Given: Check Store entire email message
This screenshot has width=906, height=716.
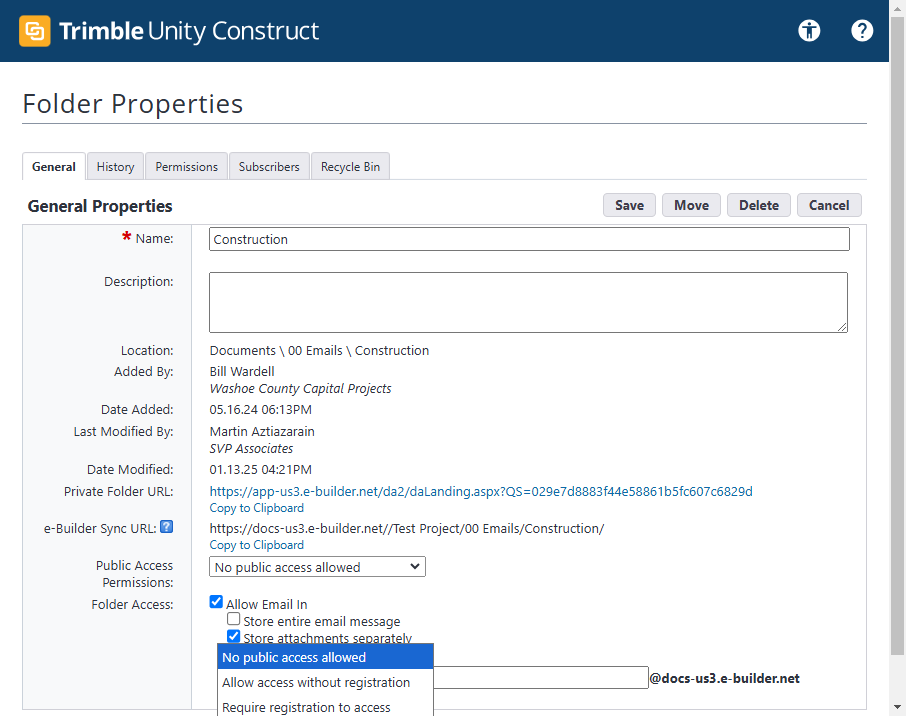Looking at the screenshot, I should [x=233, y=619].
